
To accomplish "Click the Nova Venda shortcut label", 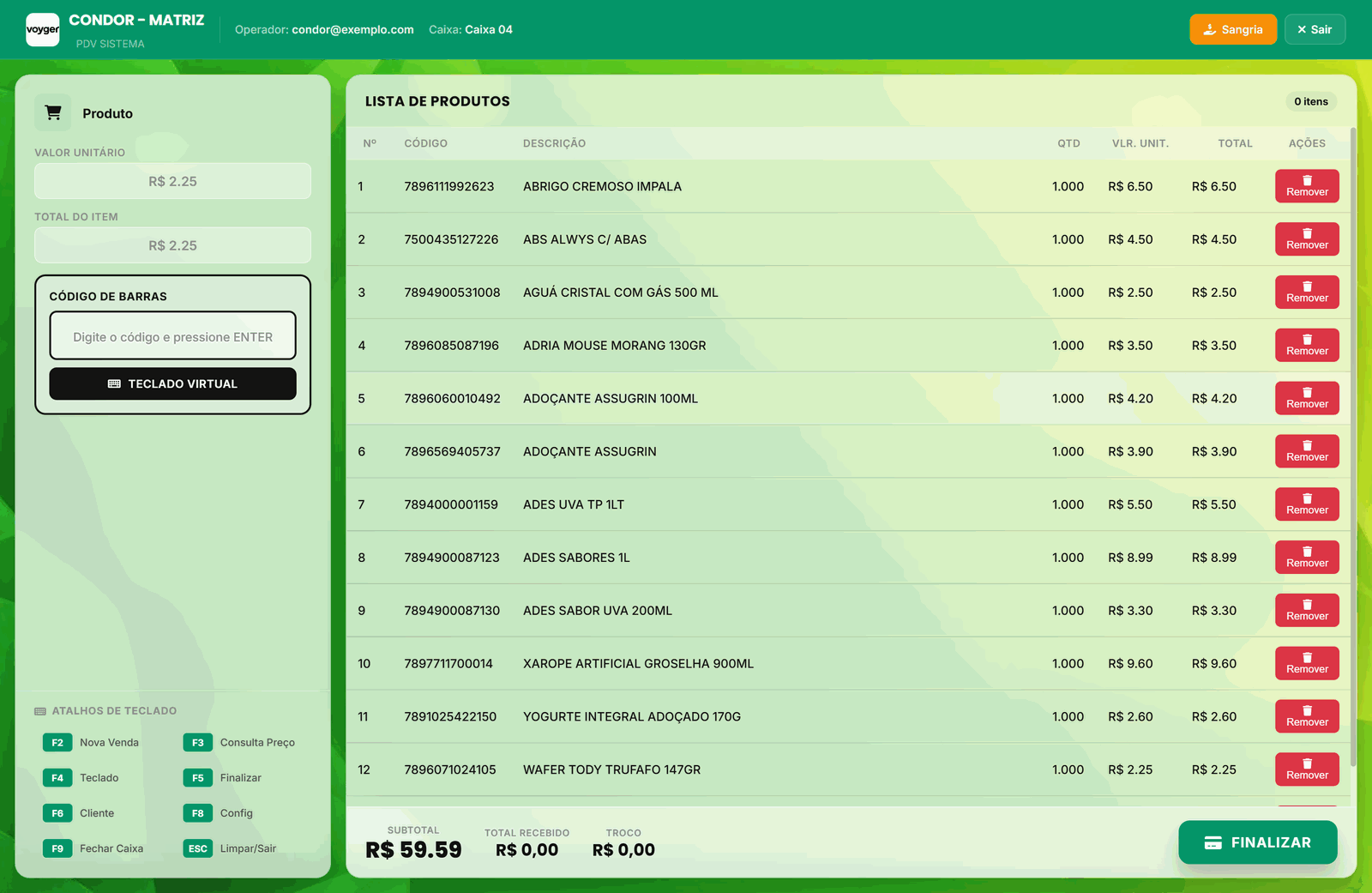I will point(109,743).
